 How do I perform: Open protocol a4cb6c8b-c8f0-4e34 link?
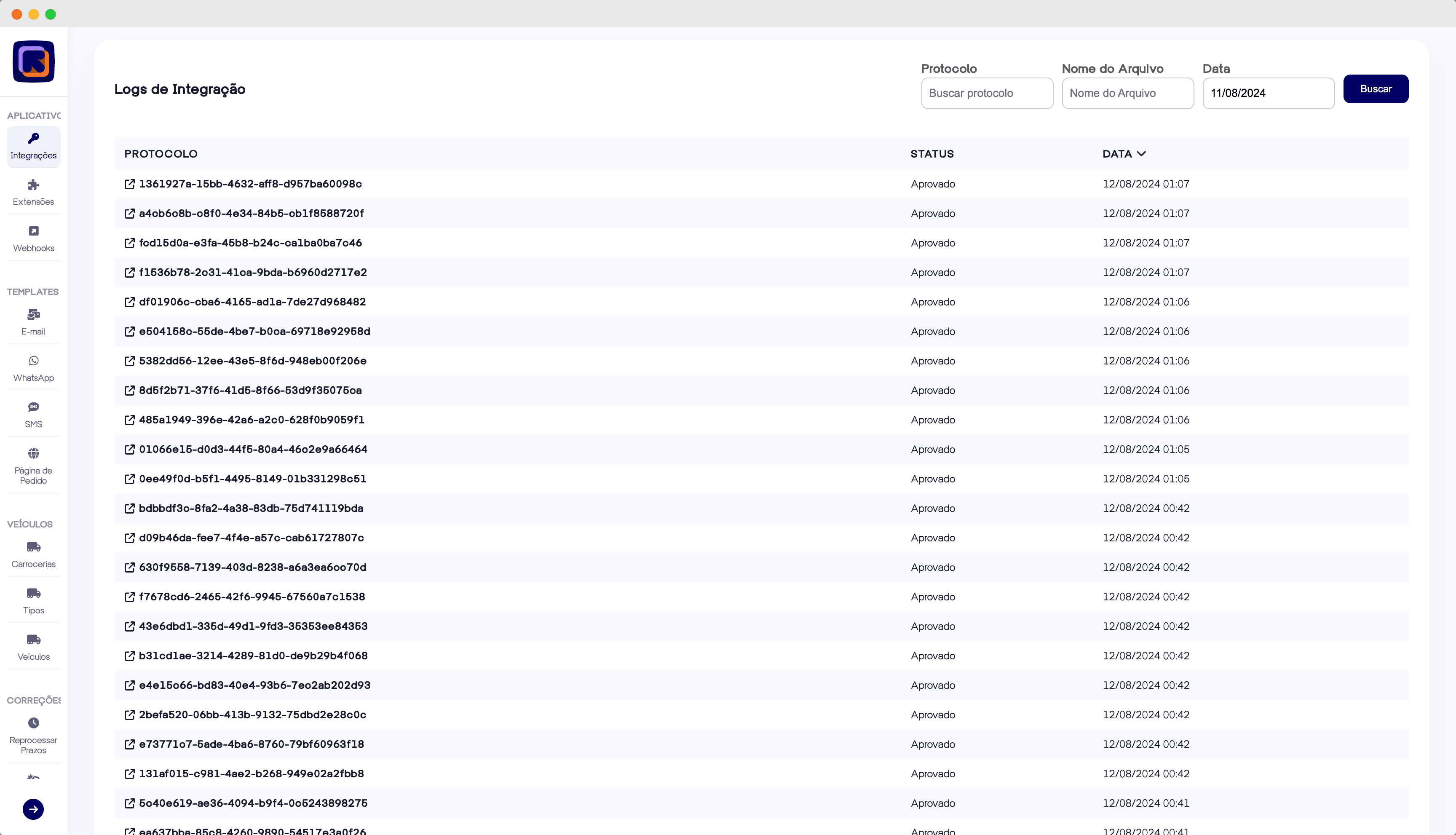(251, 213)
